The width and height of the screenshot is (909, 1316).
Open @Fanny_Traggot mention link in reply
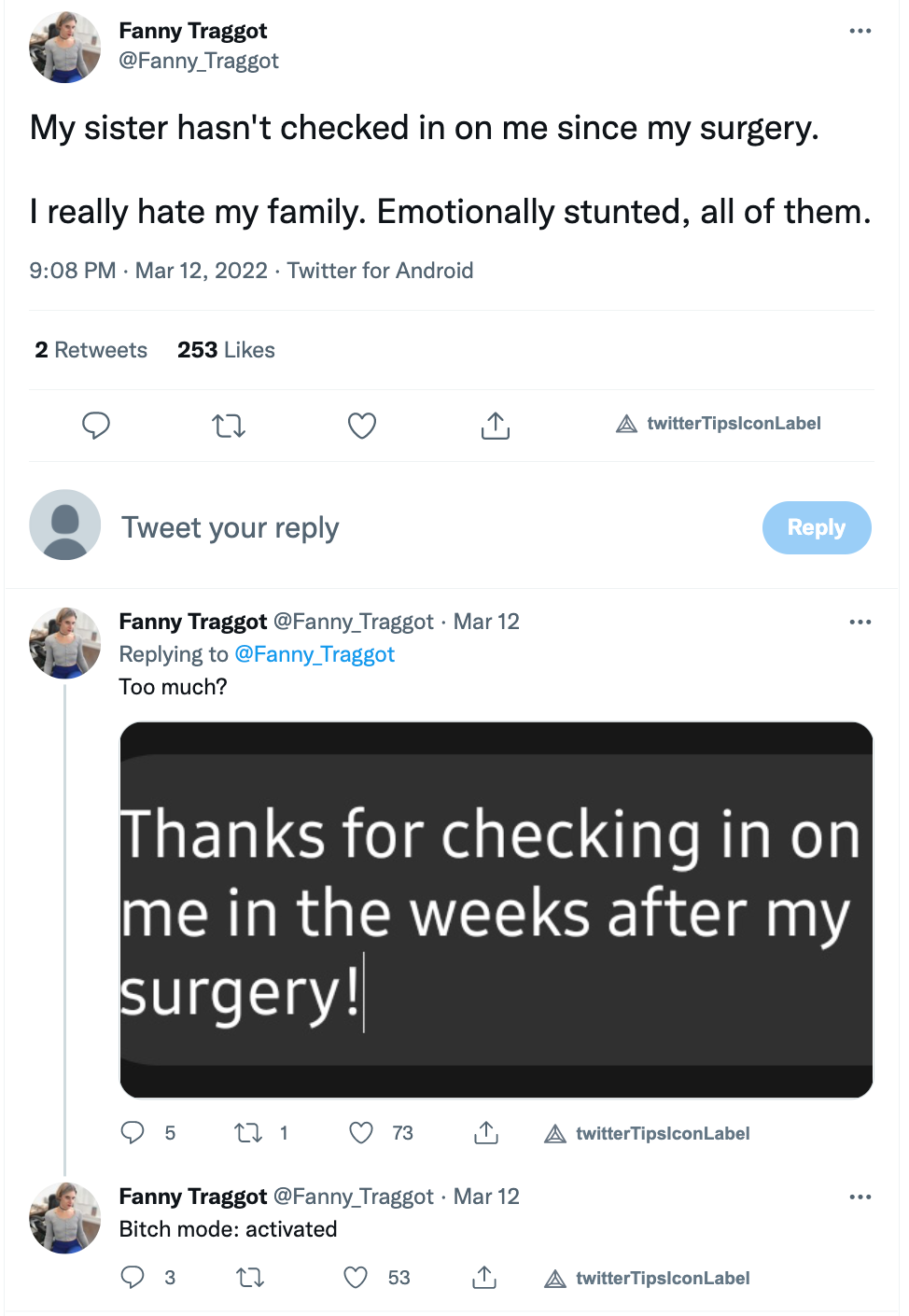pyautogui.click(x=315, y=654)
